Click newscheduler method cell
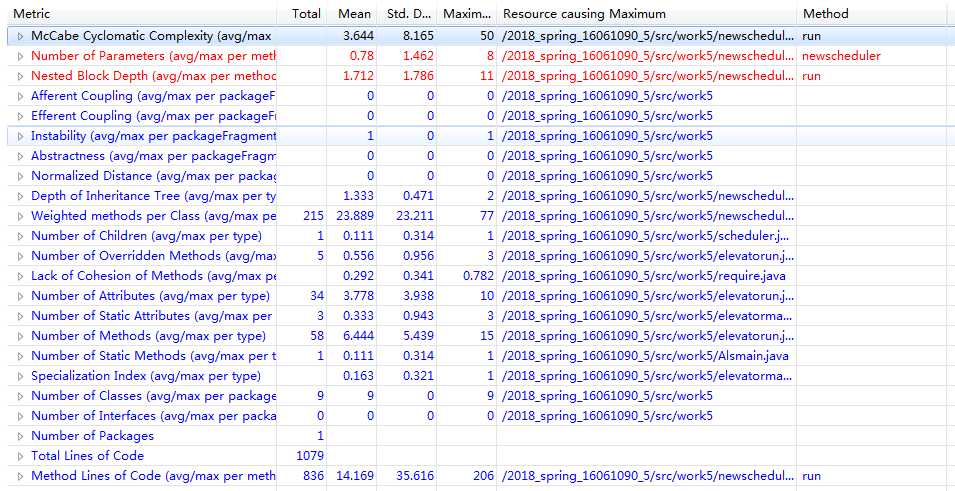Viewport: 955px width, 491px height. 841,56
